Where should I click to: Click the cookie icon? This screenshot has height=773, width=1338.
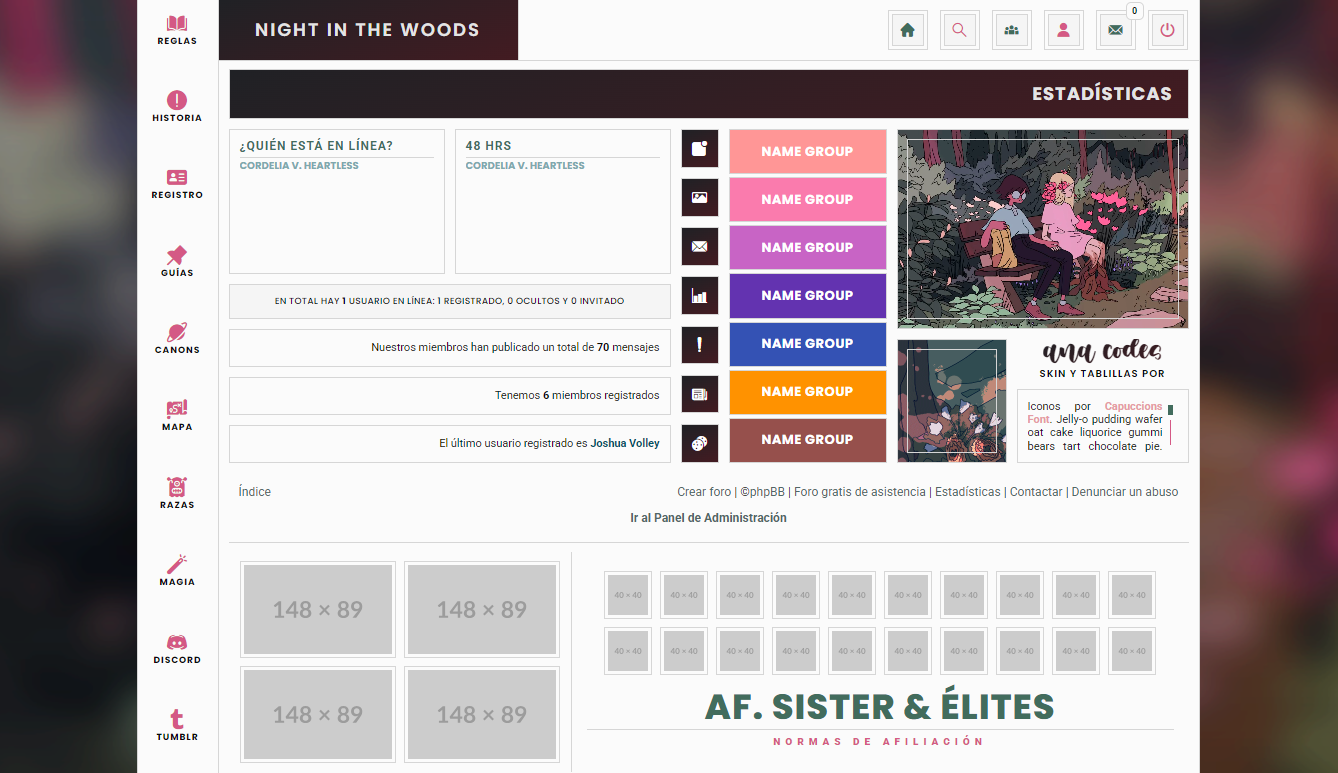point(700,443)
